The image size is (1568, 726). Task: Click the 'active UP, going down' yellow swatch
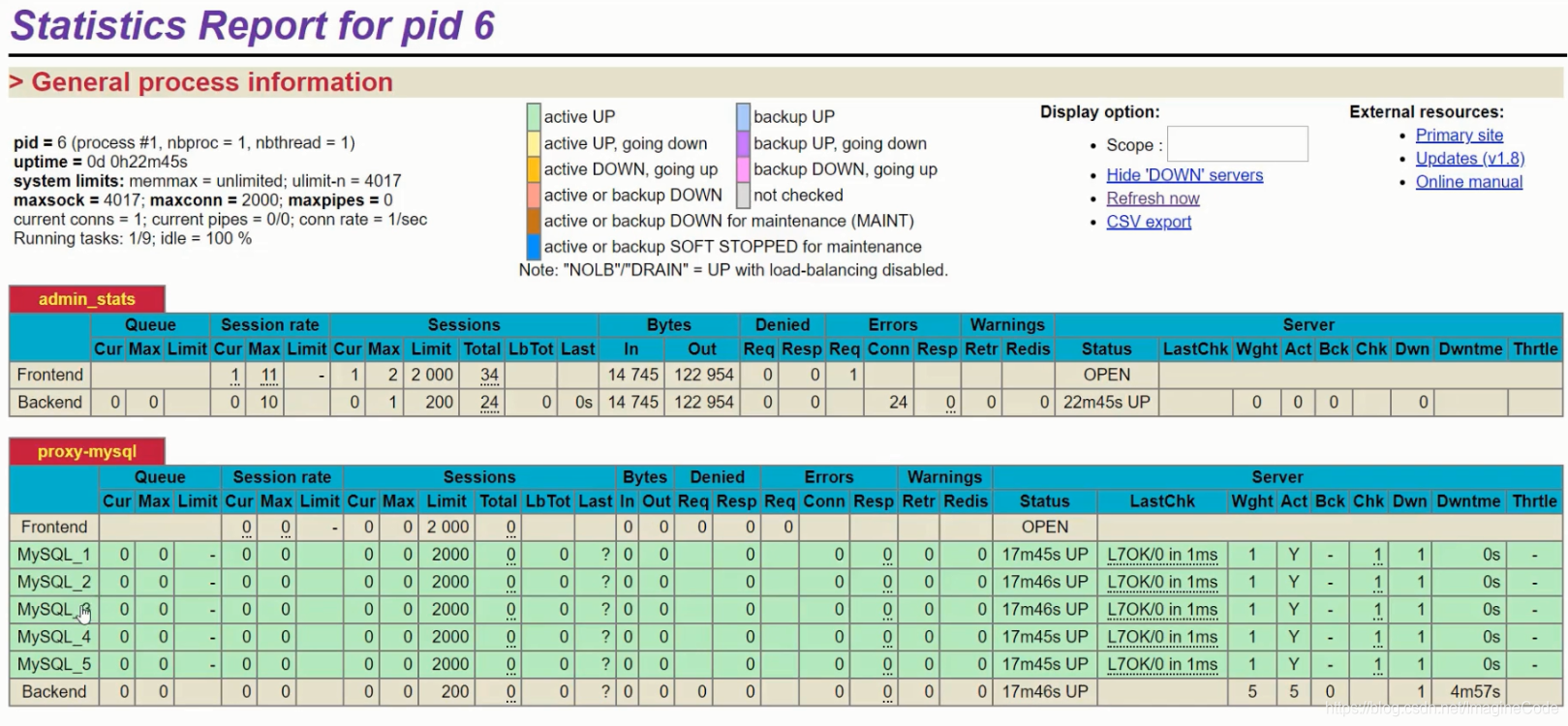[x=534, y=142]
